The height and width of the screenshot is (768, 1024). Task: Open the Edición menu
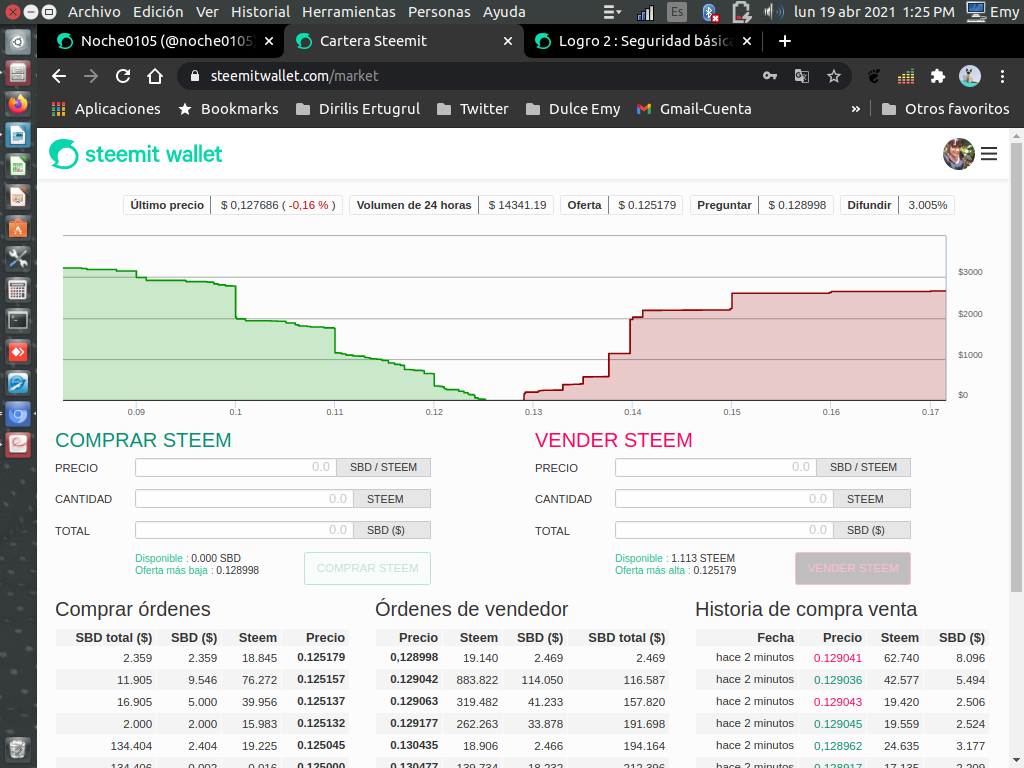point(158,12)
